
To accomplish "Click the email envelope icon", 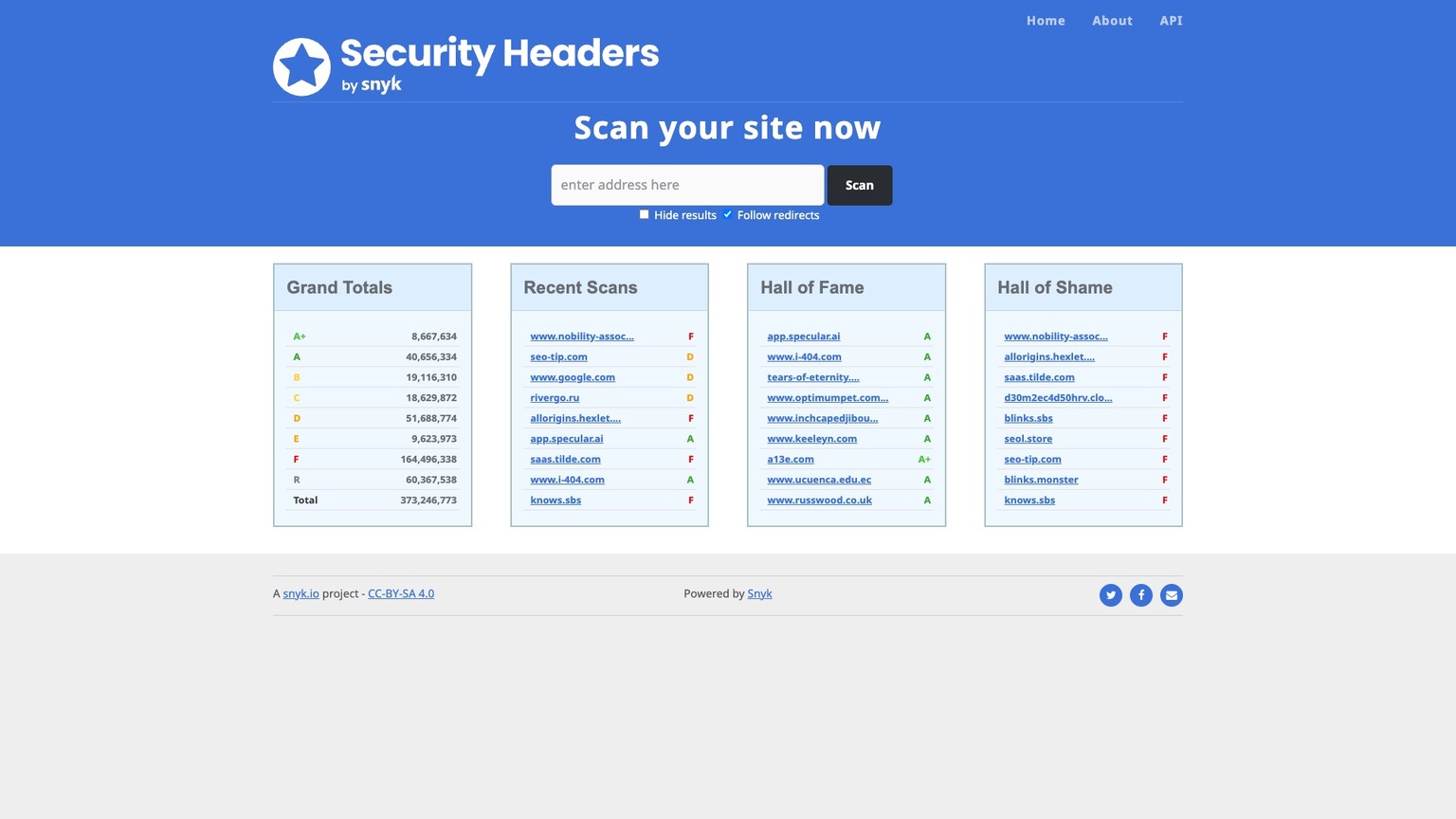I will coord(1172,595).
